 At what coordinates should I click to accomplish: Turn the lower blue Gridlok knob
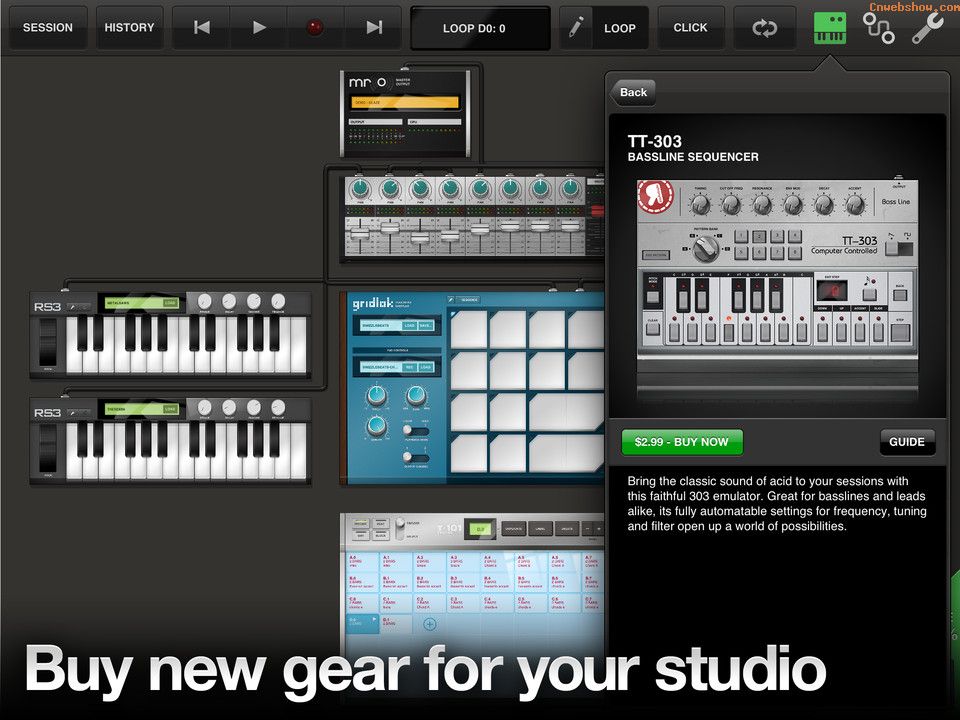click(377, 426)
